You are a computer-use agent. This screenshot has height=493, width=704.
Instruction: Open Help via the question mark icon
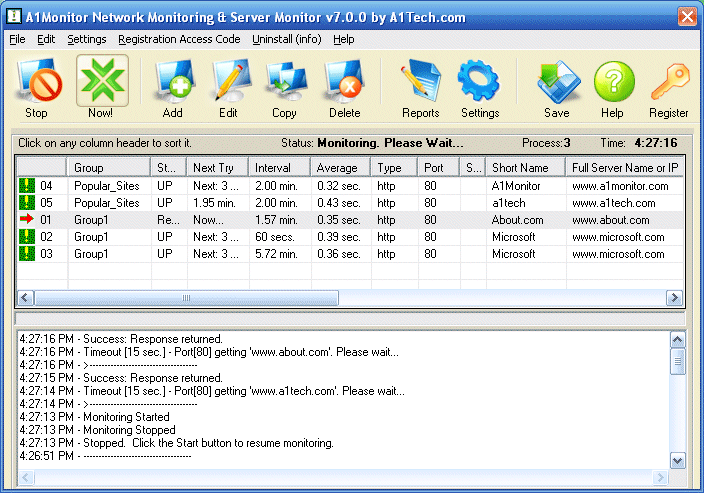pos(612,87)
